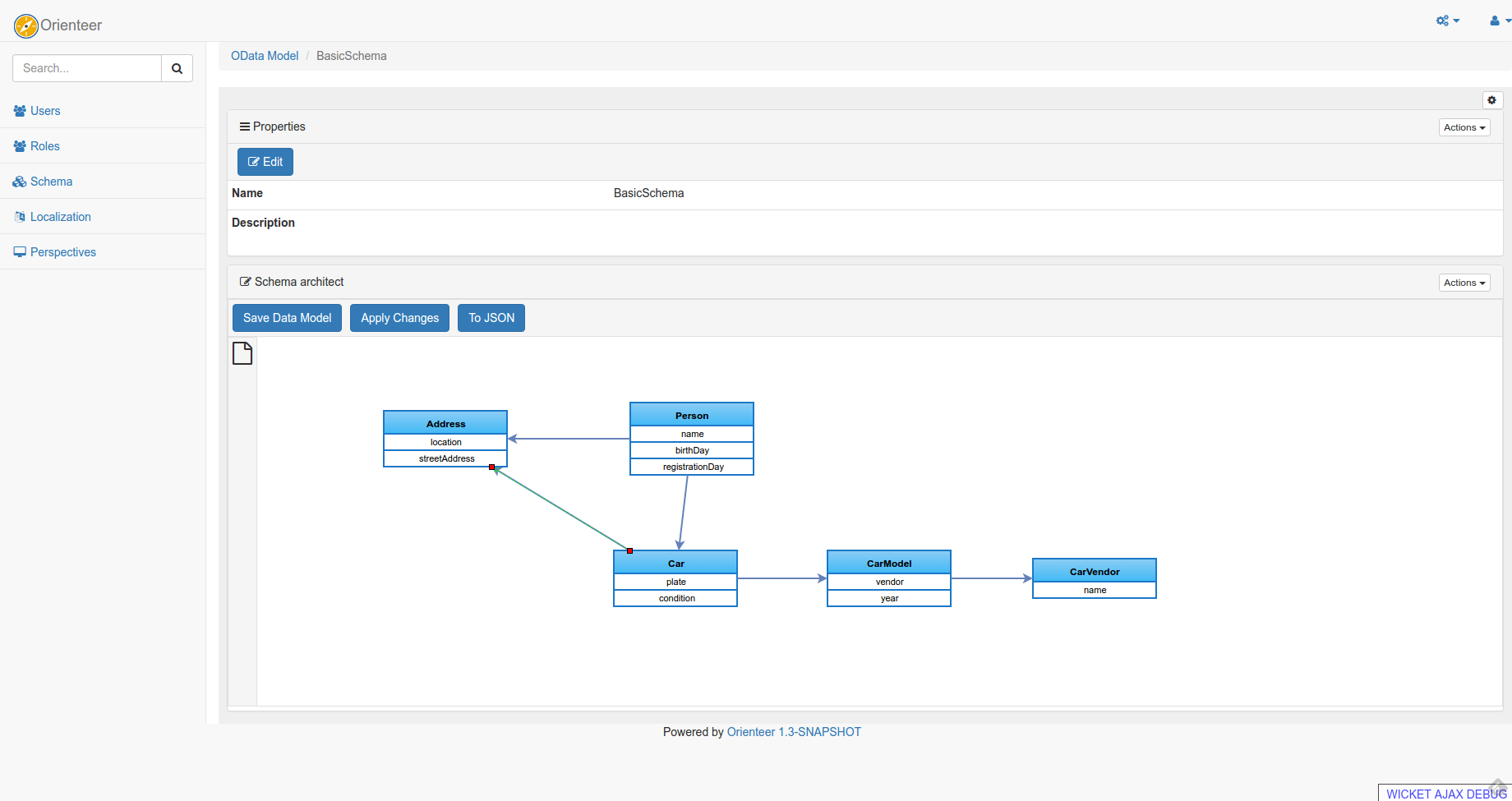Click inside the Search input field
1512x801 pixels.
coord(86,67)
